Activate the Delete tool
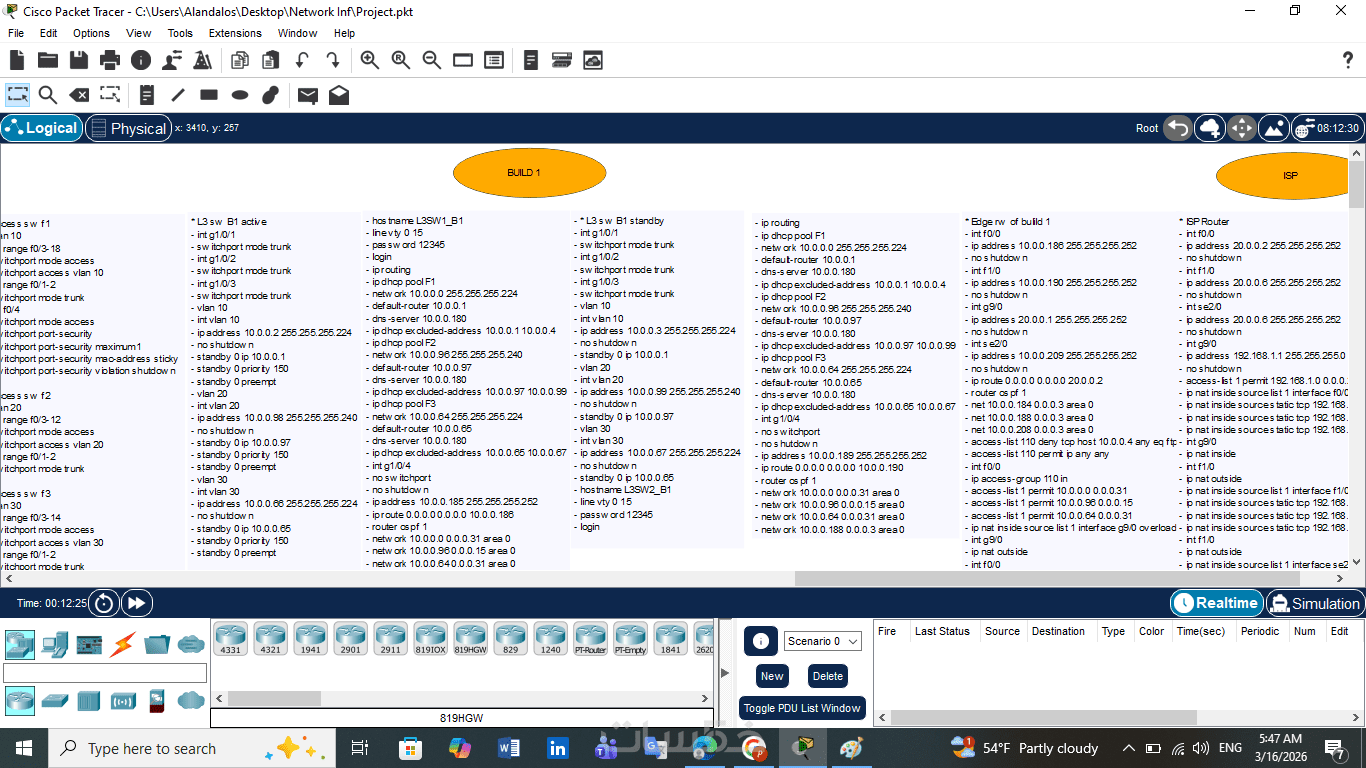Screen dimensions: 1366x768 coord(79,95)
